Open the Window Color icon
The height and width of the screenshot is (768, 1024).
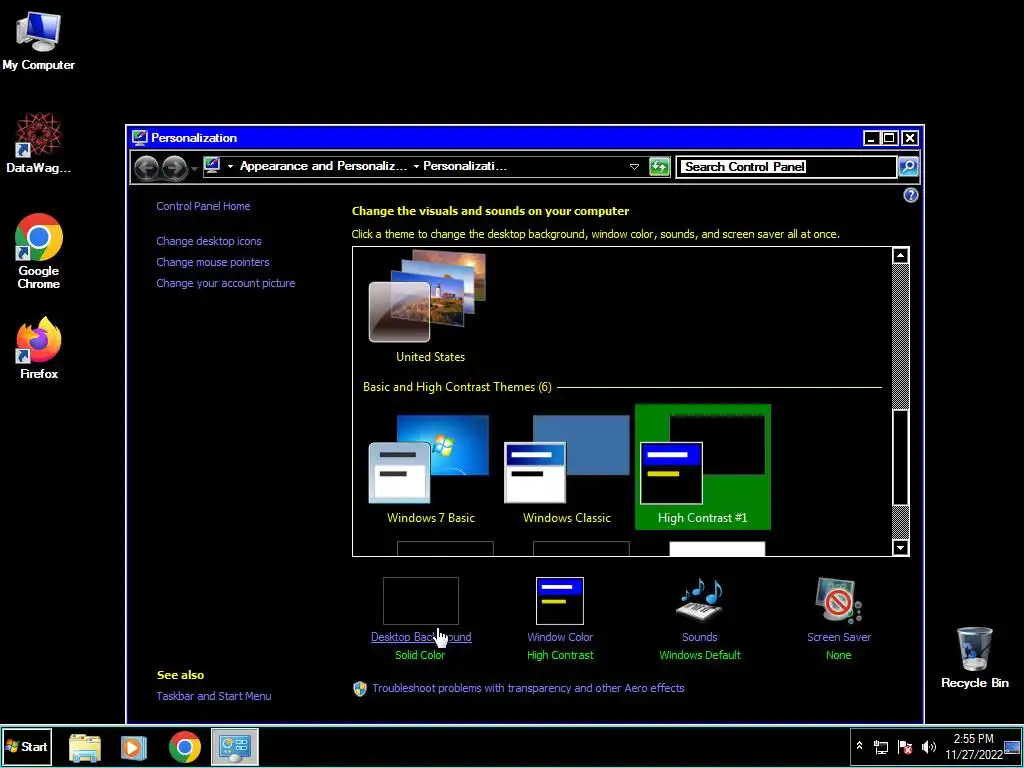coord(560,601)
